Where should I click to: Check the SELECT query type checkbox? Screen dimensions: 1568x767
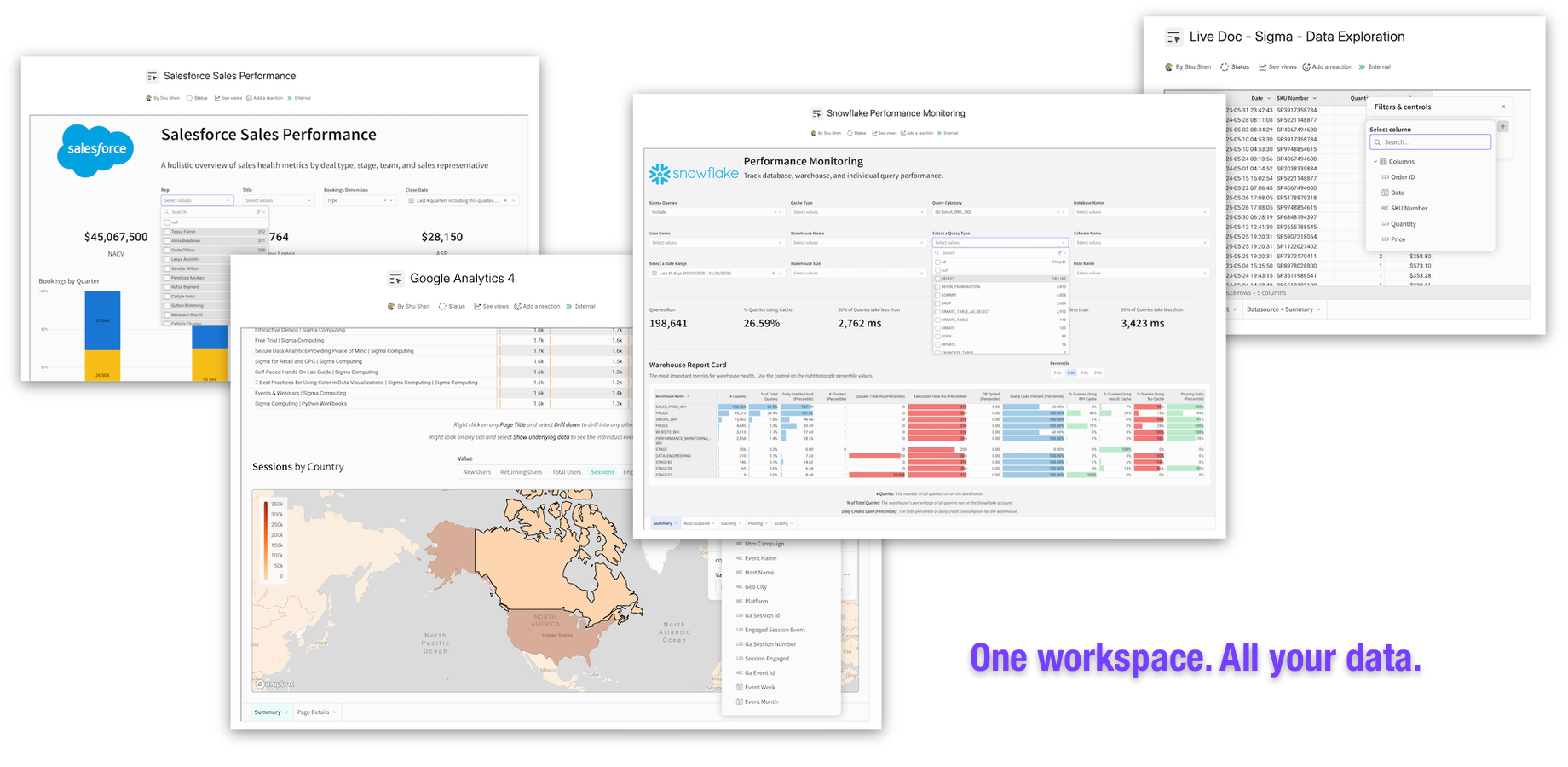click(x=937, y=279)
